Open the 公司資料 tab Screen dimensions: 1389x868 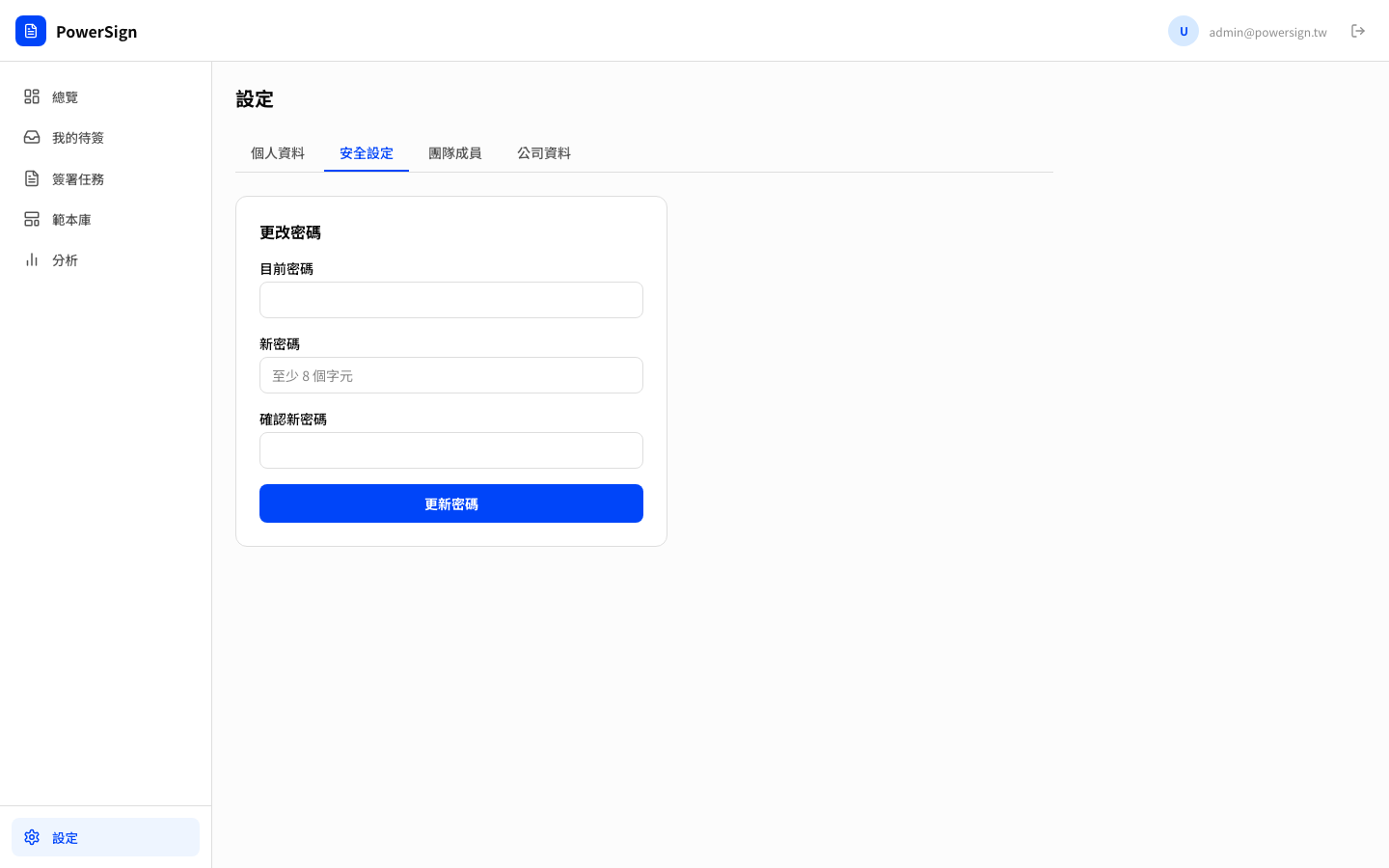point(543,152)
